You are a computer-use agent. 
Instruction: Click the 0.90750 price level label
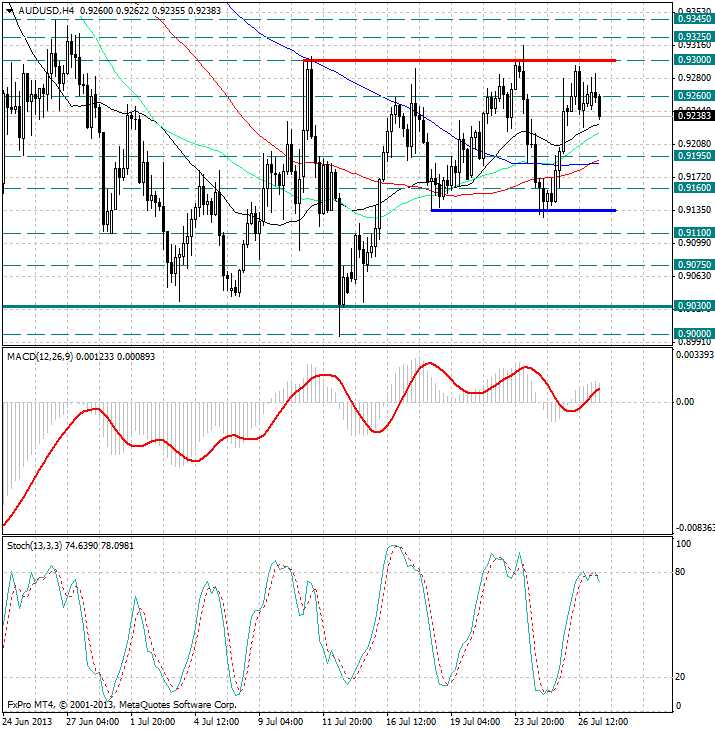[694, 264]
